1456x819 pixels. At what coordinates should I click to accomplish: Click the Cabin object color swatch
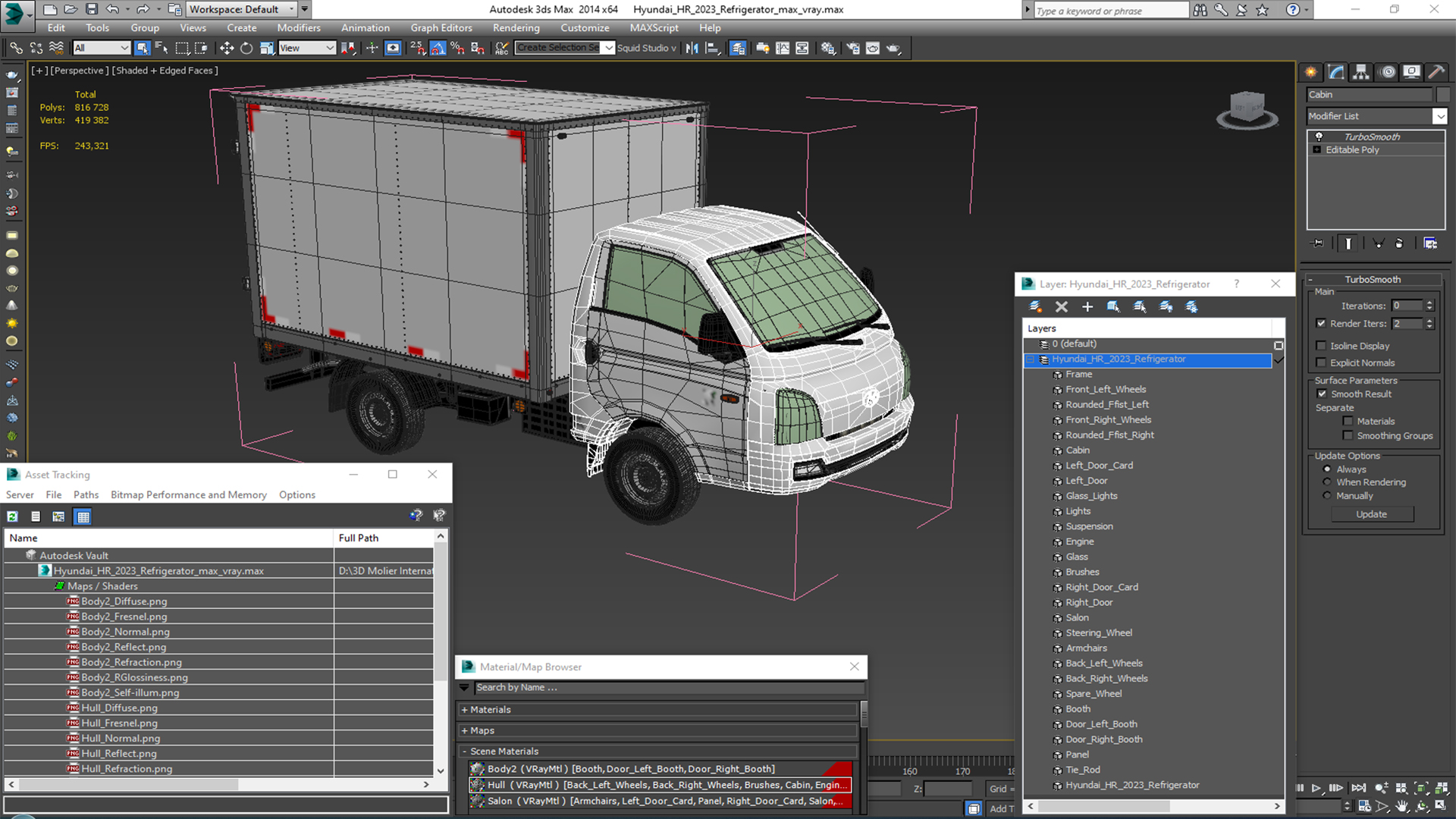[x=1443, y=95]
